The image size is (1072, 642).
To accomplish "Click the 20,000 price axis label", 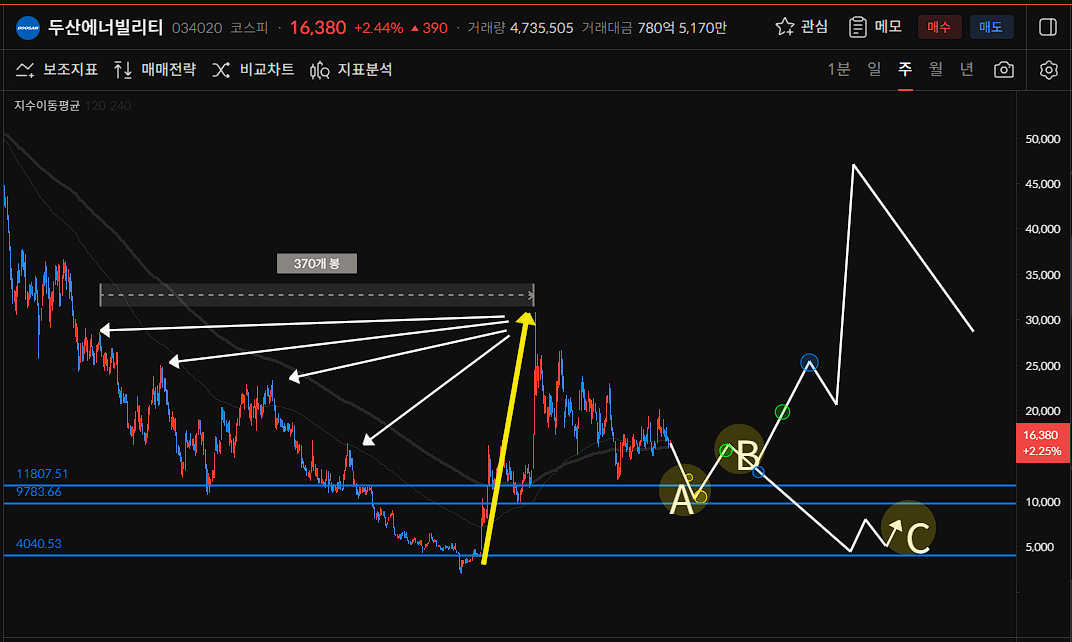I will 1043,411.
